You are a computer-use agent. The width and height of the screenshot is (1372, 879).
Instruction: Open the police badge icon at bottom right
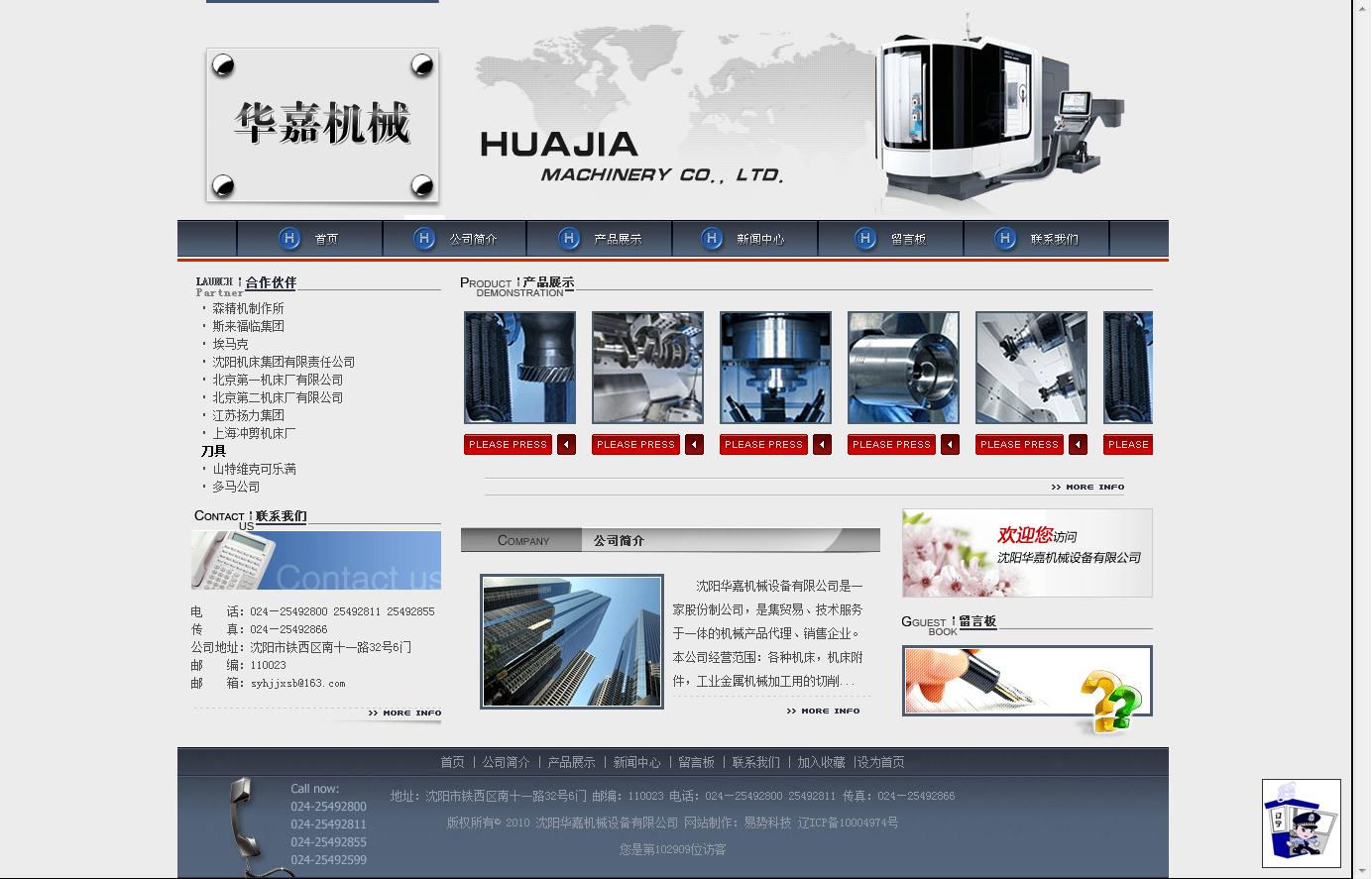[x=1301, y=824]
